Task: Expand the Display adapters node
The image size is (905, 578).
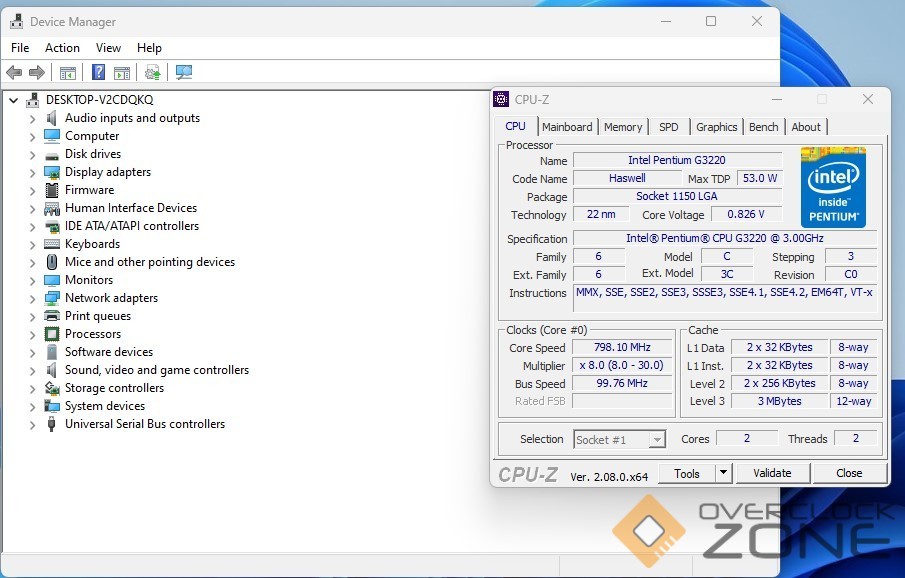Action: tap(32, 172)
